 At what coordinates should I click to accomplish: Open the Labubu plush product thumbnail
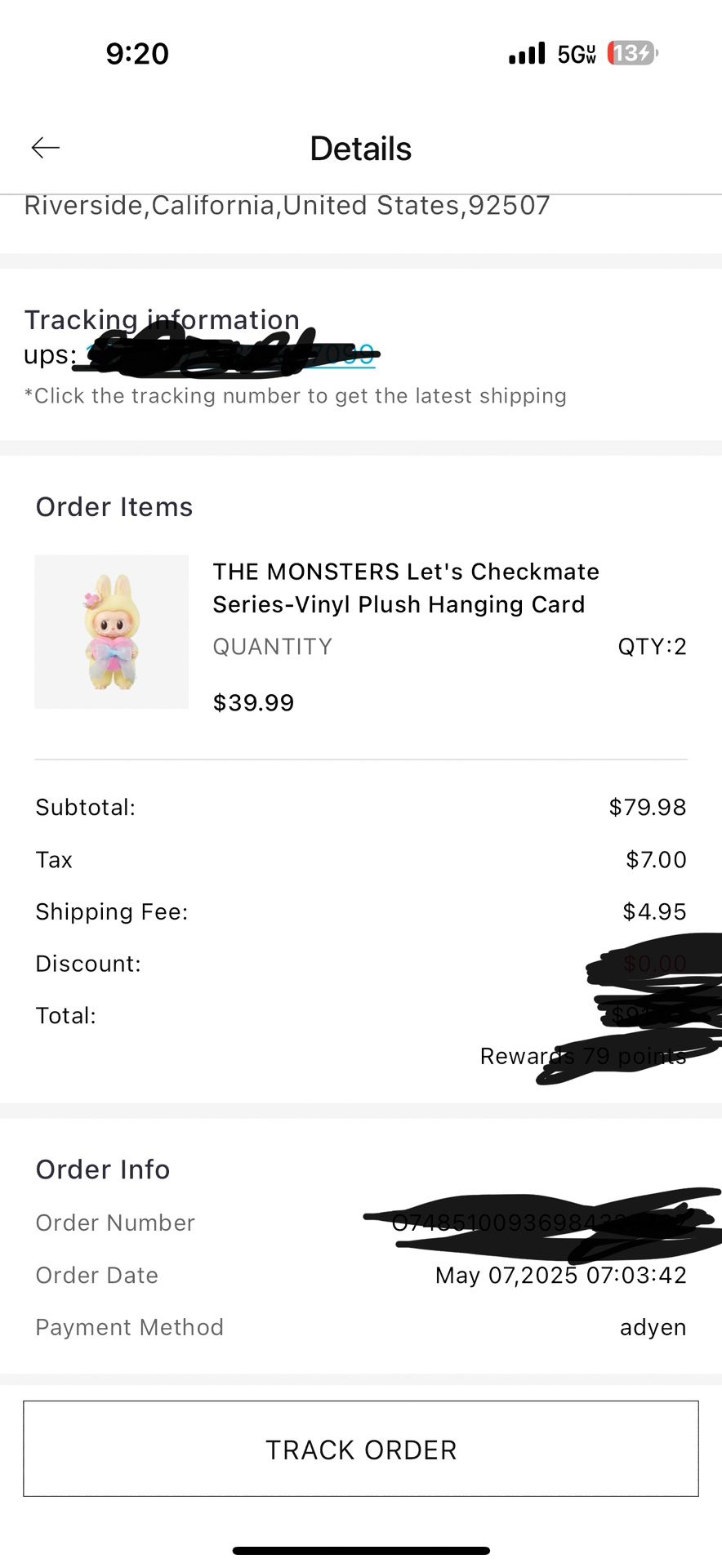coord(111,631)
